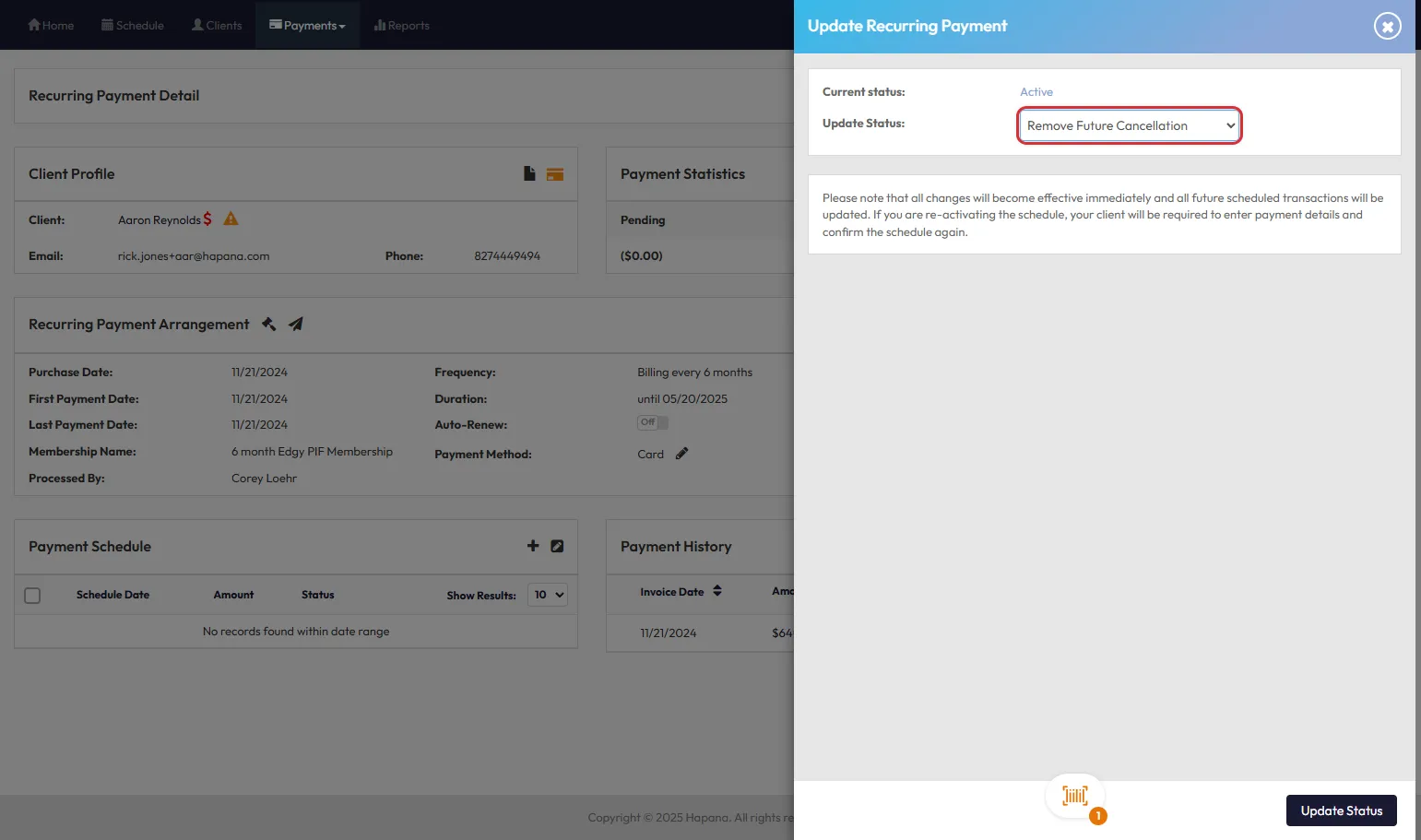Open the barcode scanner widget

click(1075, 796)
